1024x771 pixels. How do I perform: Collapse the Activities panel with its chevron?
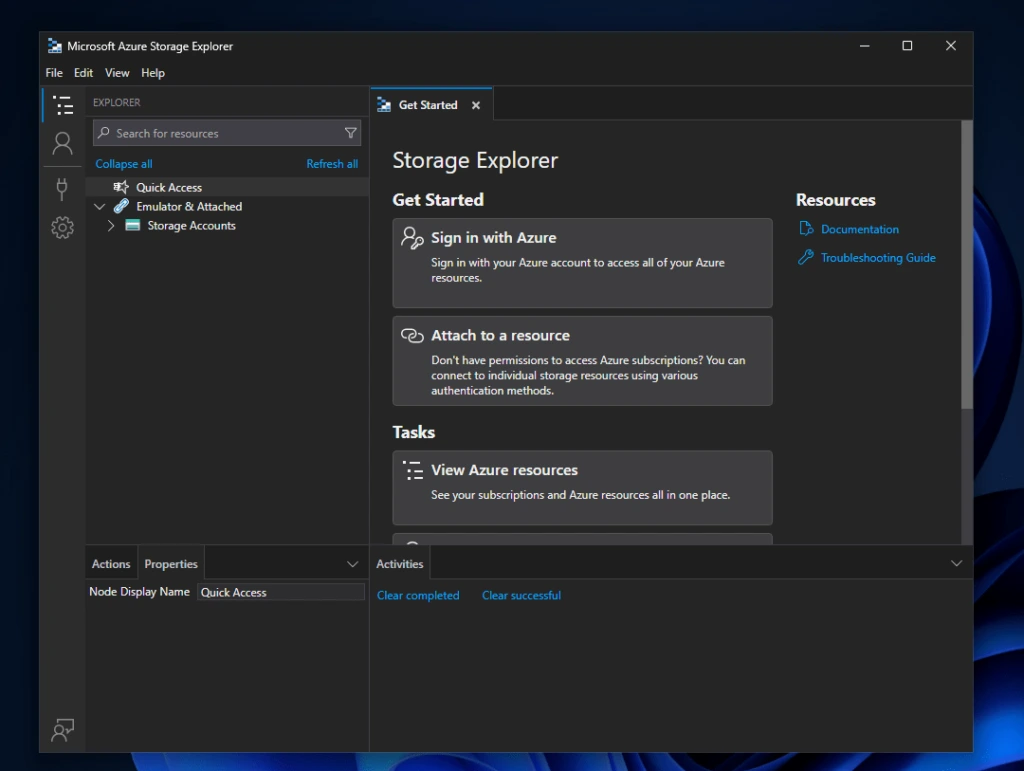point(957,563)
